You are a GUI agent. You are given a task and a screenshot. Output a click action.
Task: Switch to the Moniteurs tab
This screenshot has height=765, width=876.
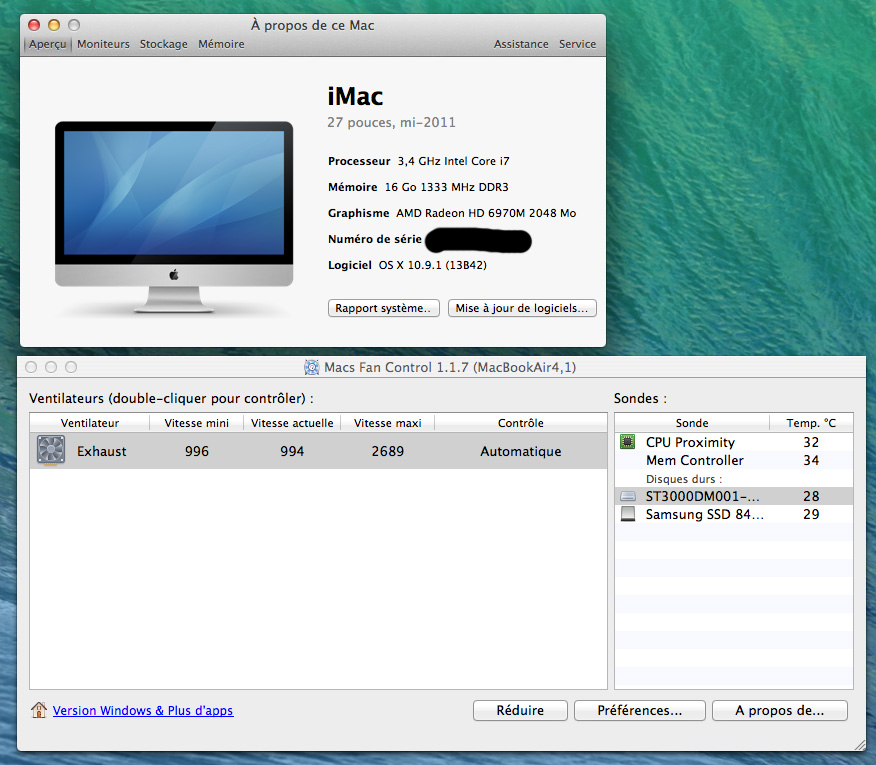pos(103,44)
